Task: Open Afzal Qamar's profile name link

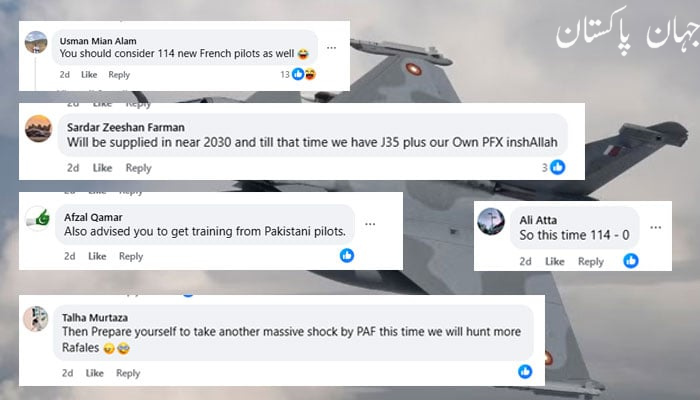Action: 93,217
